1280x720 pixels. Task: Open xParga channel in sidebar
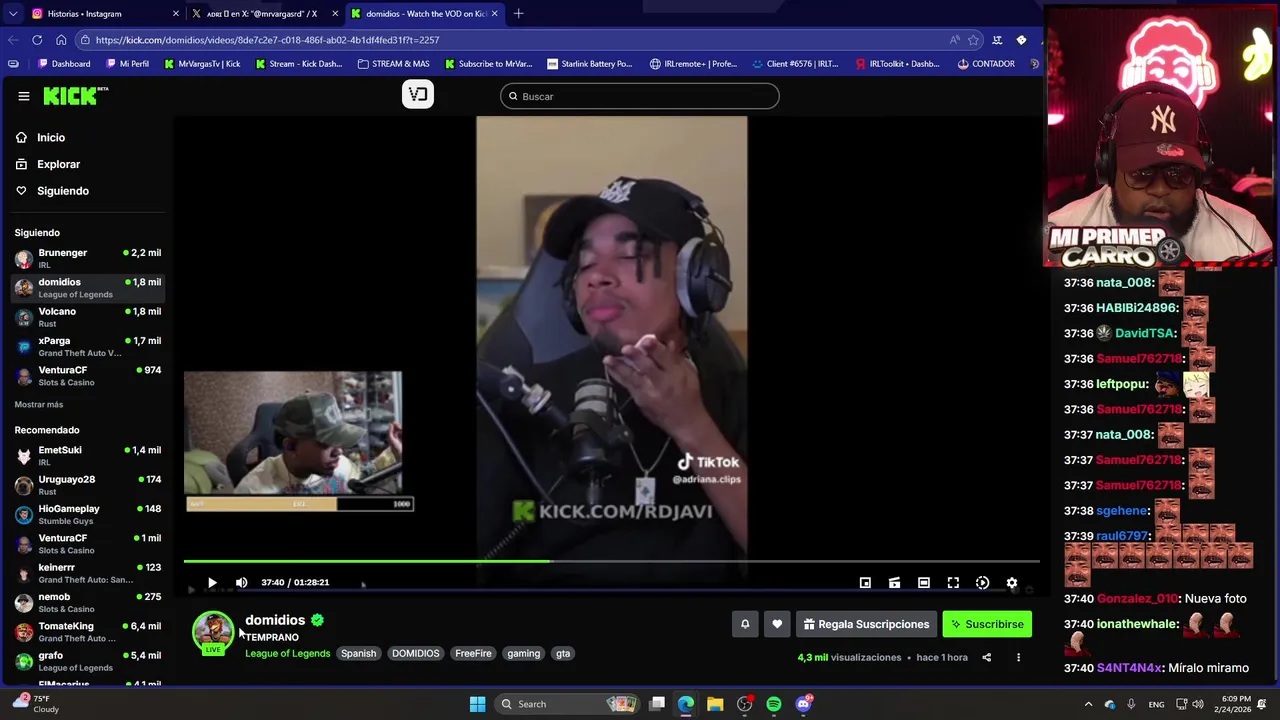tap(88, 346)
